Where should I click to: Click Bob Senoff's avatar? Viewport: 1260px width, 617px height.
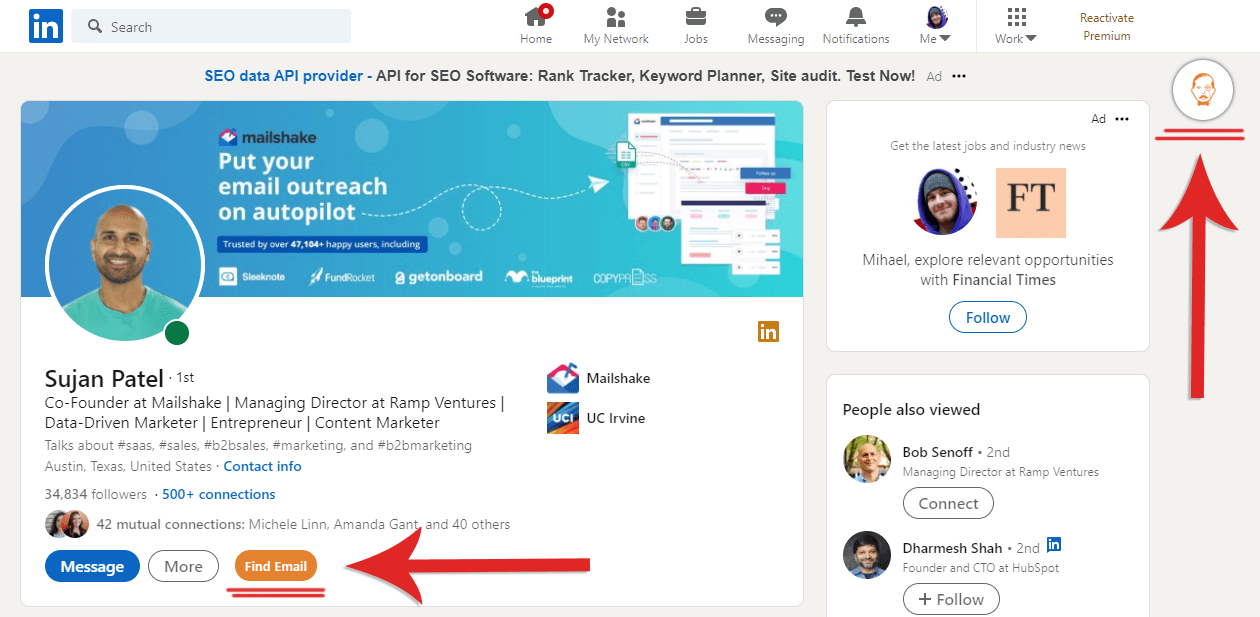pyautogui.click(x=866, y=459)
